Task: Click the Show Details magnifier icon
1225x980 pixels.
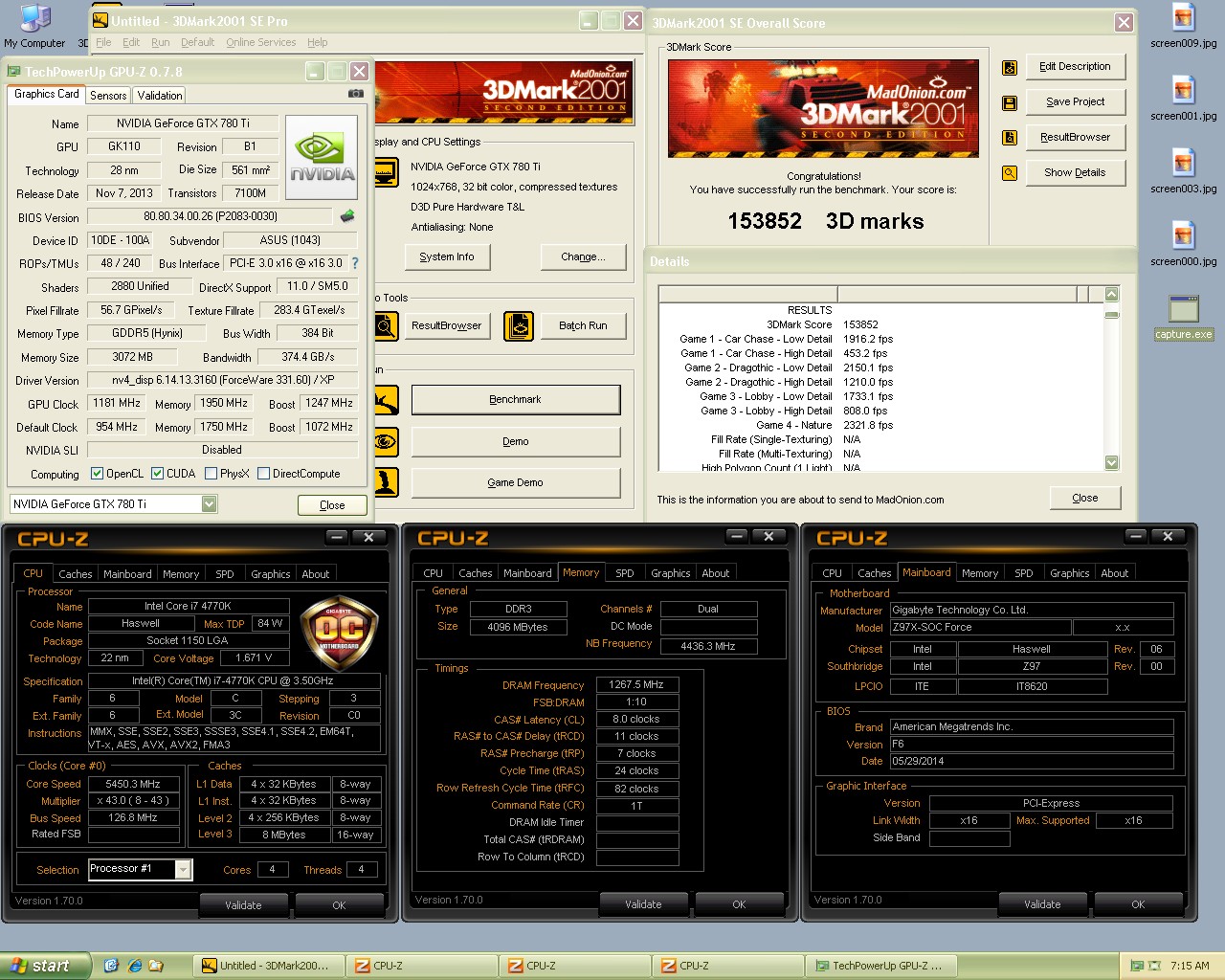Action: [1009, 173]
